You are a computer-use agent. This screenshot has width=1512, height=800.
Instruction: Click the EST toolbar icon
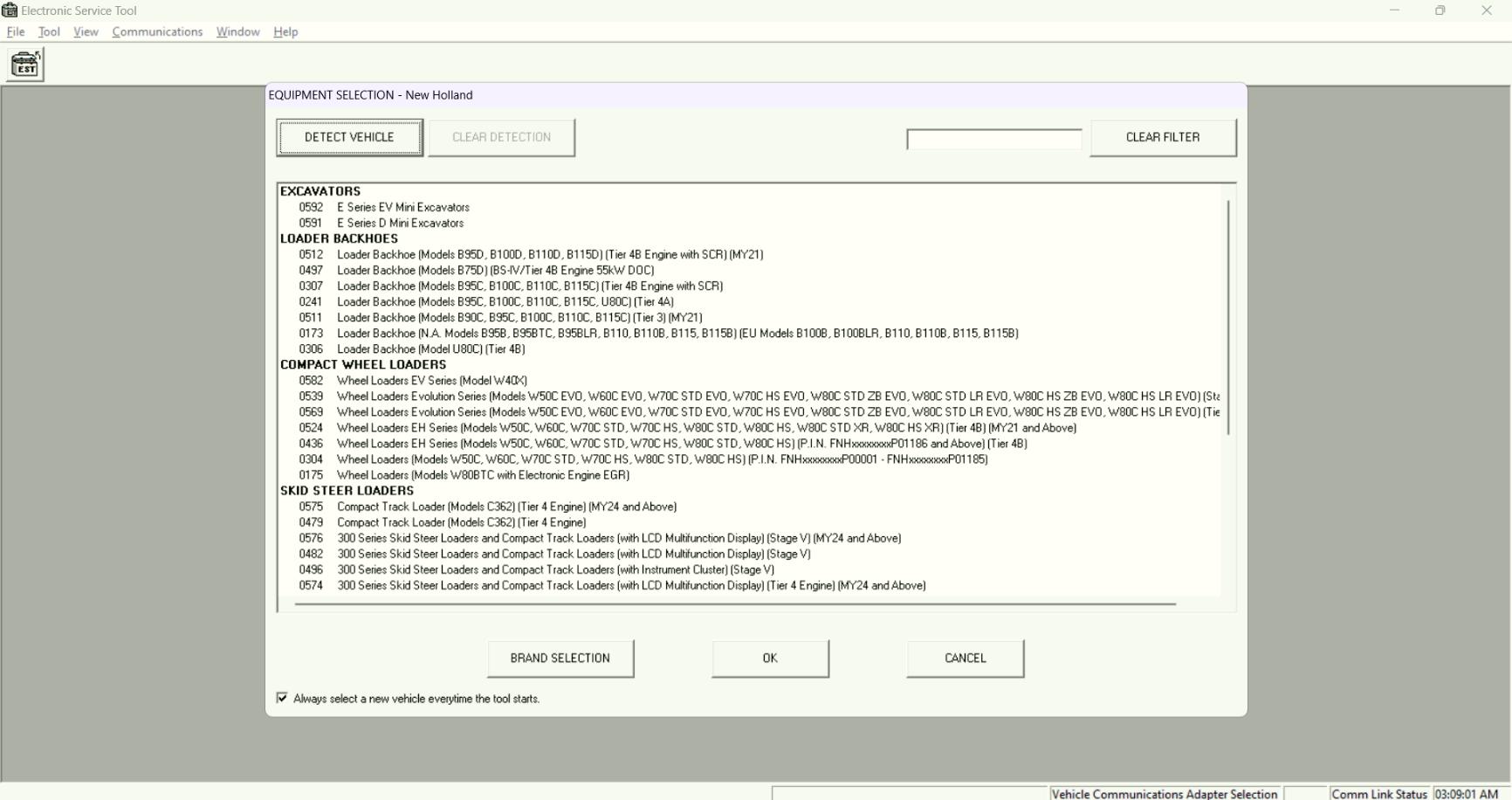pyautogui.click(x=25, y=65)
